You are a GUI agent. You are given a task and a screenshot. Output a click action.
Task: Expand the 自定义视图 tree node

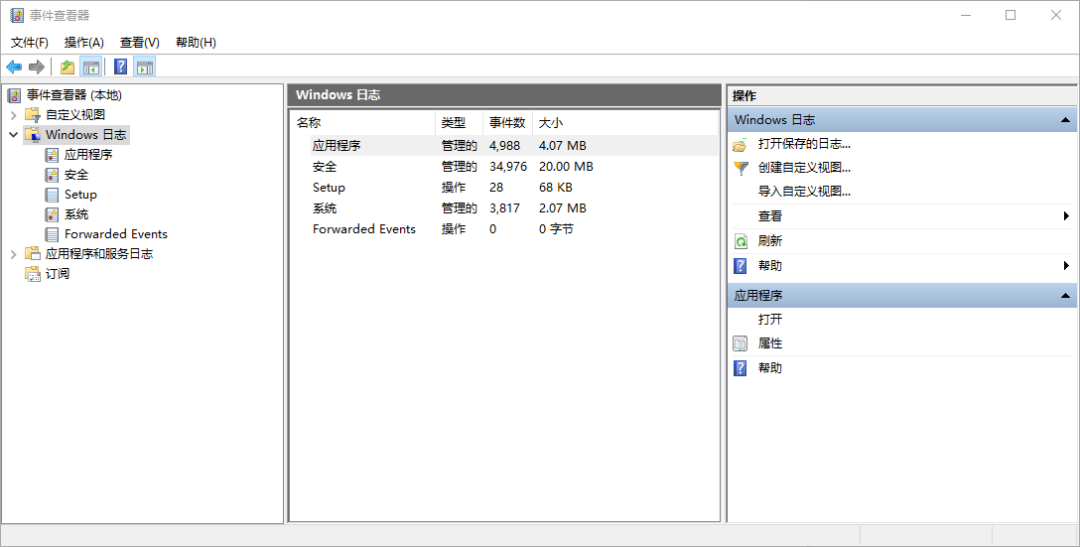click(x=13, y=115)
